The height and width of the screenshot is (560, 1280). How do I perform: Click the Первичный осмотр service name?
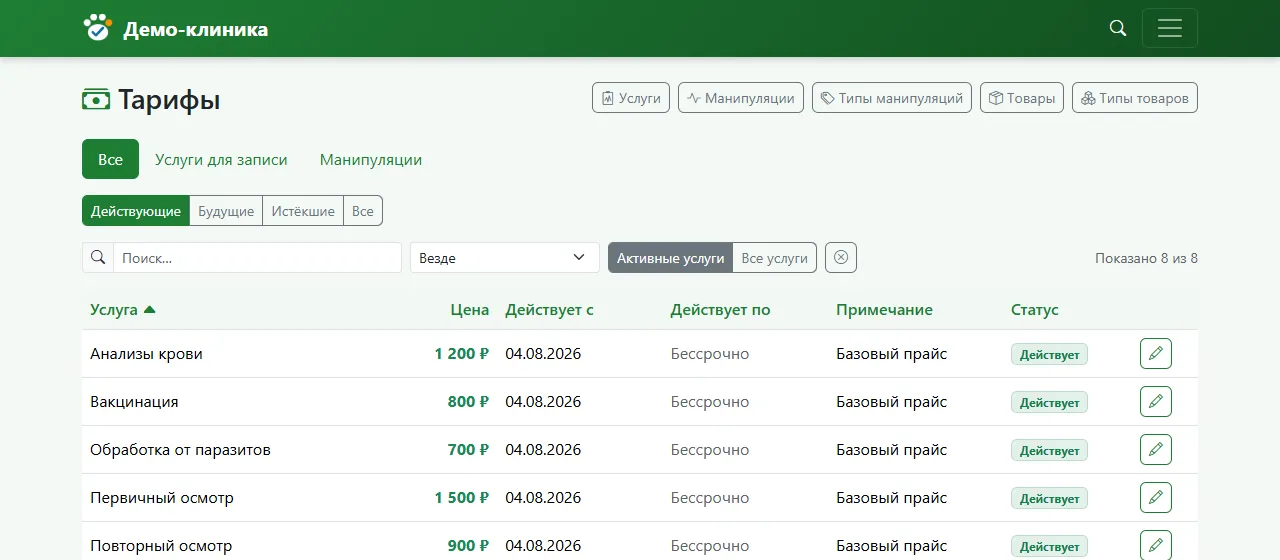click(x=162, y=498)
